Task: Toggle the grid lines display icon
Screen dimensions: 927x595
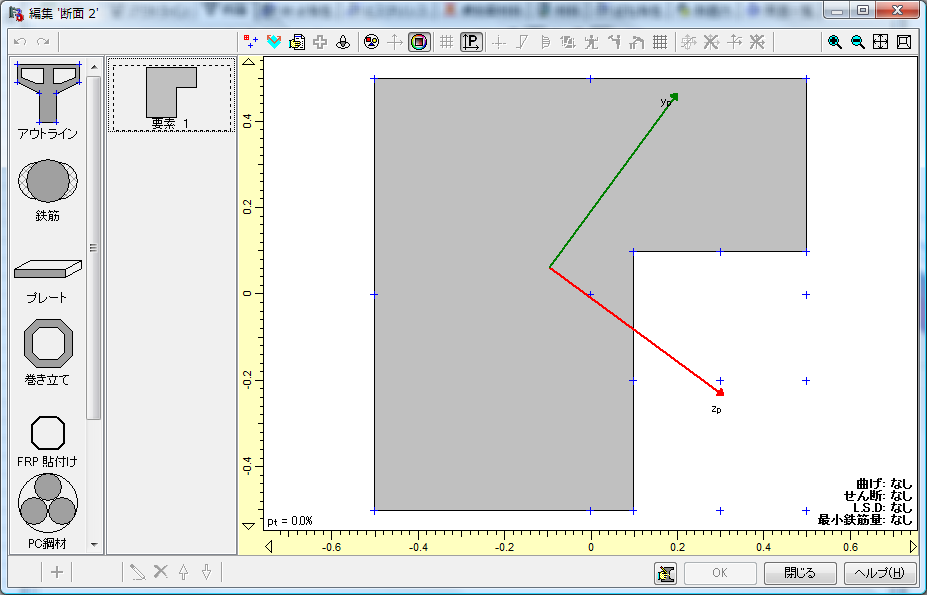Action: point(446,42)
